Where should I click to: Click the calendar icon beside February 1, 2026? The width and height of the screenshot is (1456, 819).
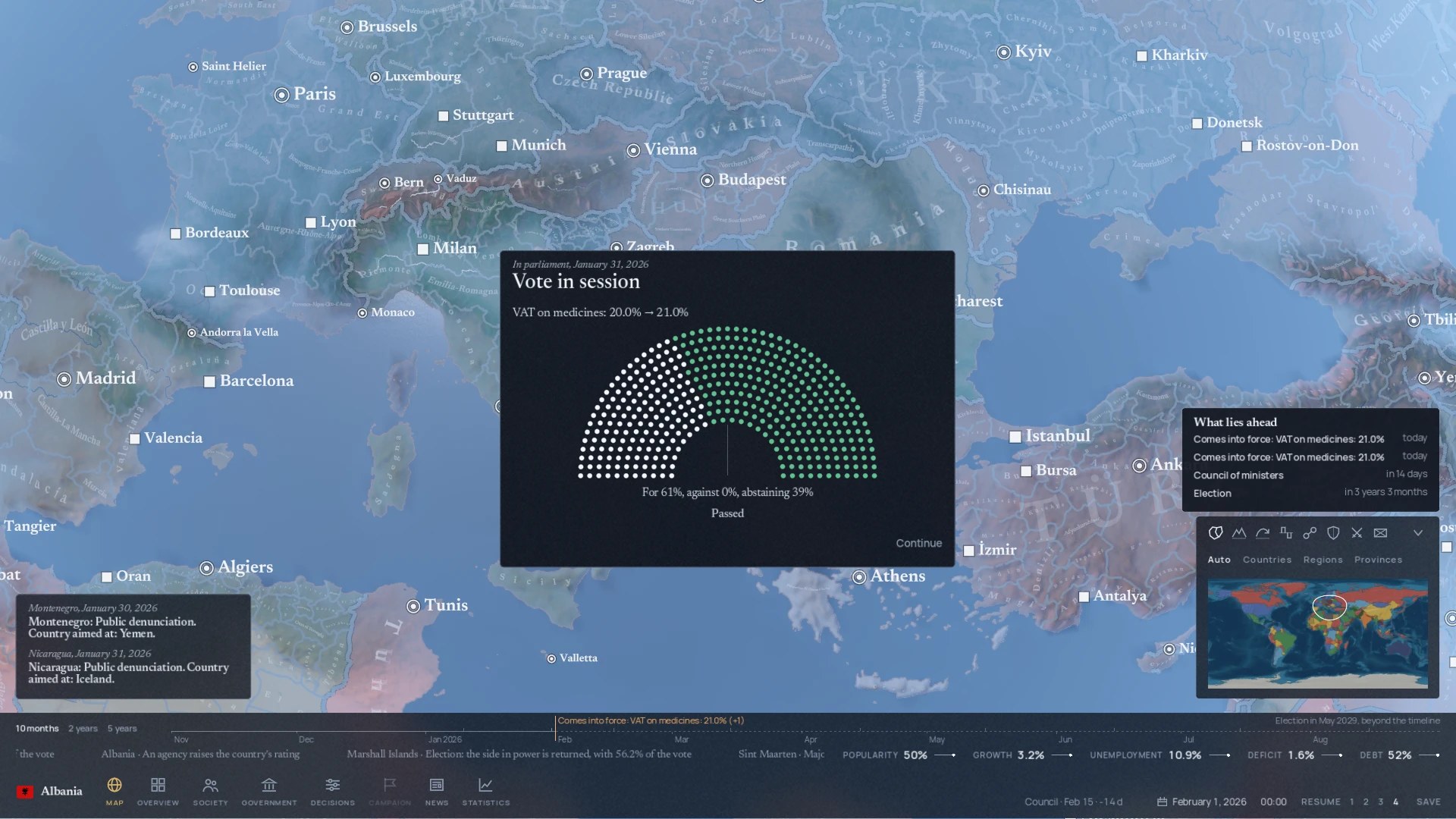pyautogui.click(x=1162, y=802)
